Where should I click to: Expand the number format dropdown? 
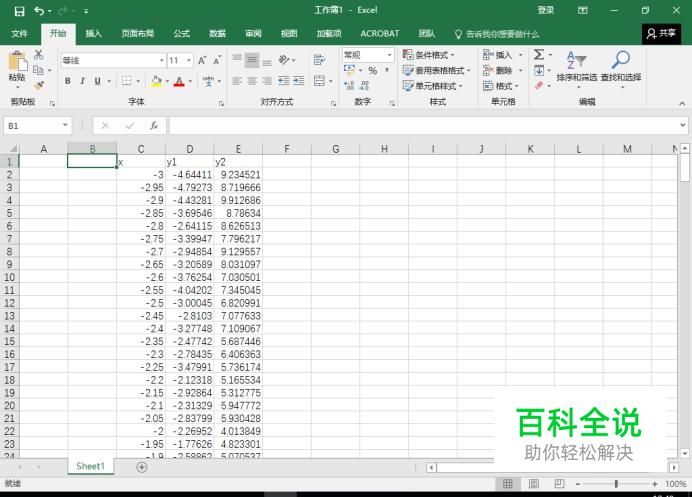tap(389, 55)
